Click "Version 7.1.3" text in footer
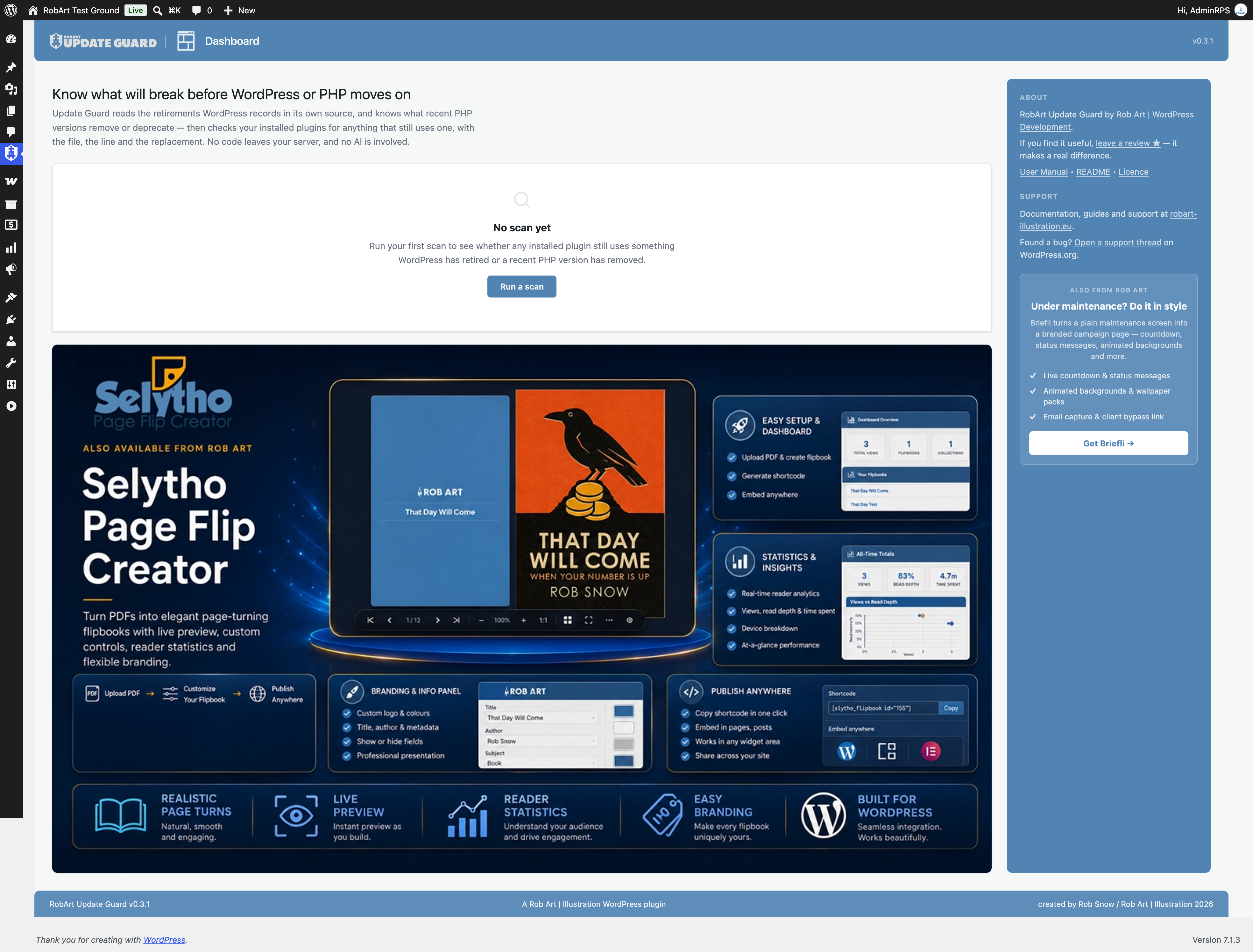 click(1215, 940)
